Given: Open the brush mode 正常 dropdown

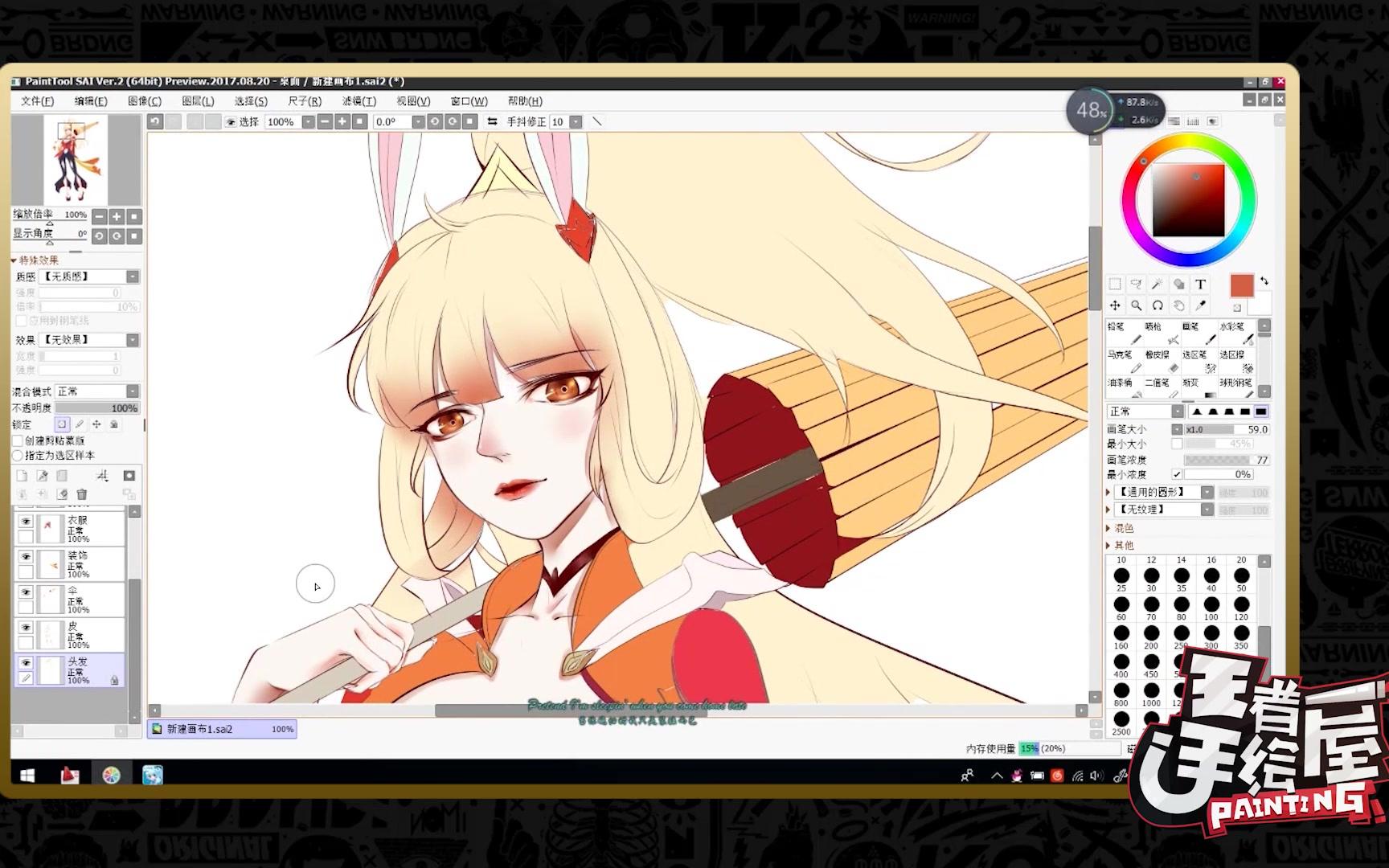Looking at the screenshot, I should coord(1178,411).
